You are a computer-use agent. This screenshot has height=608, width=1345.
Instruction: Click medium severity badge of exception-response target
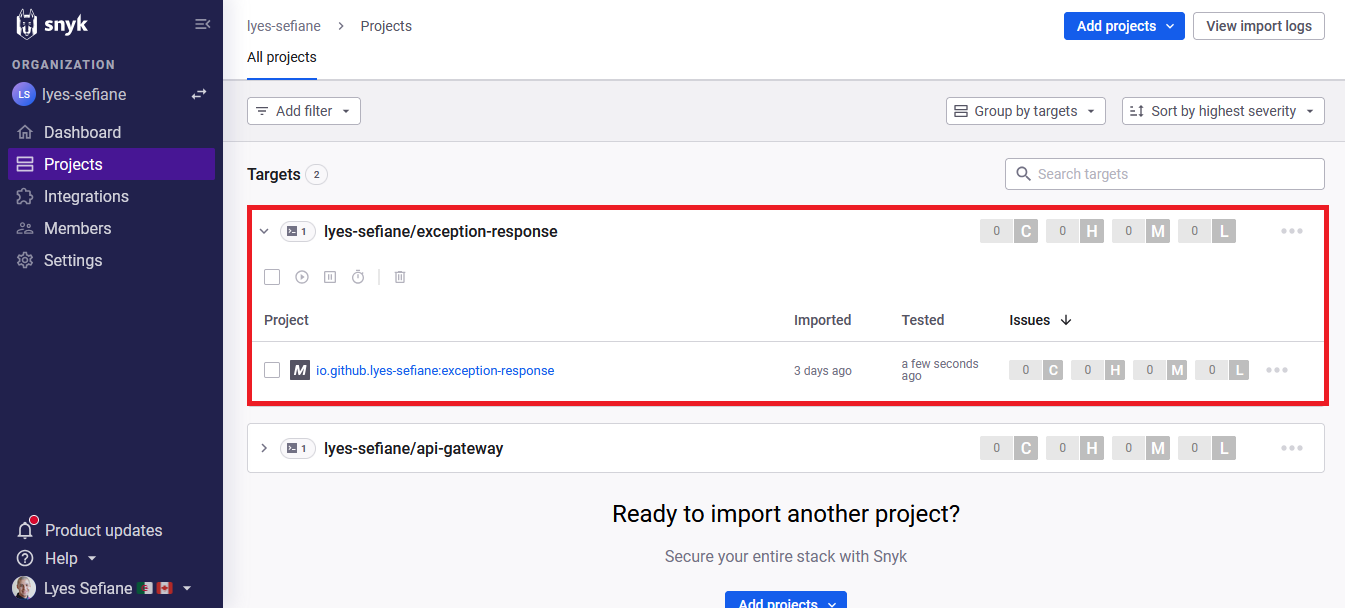tap(1141, 231)
